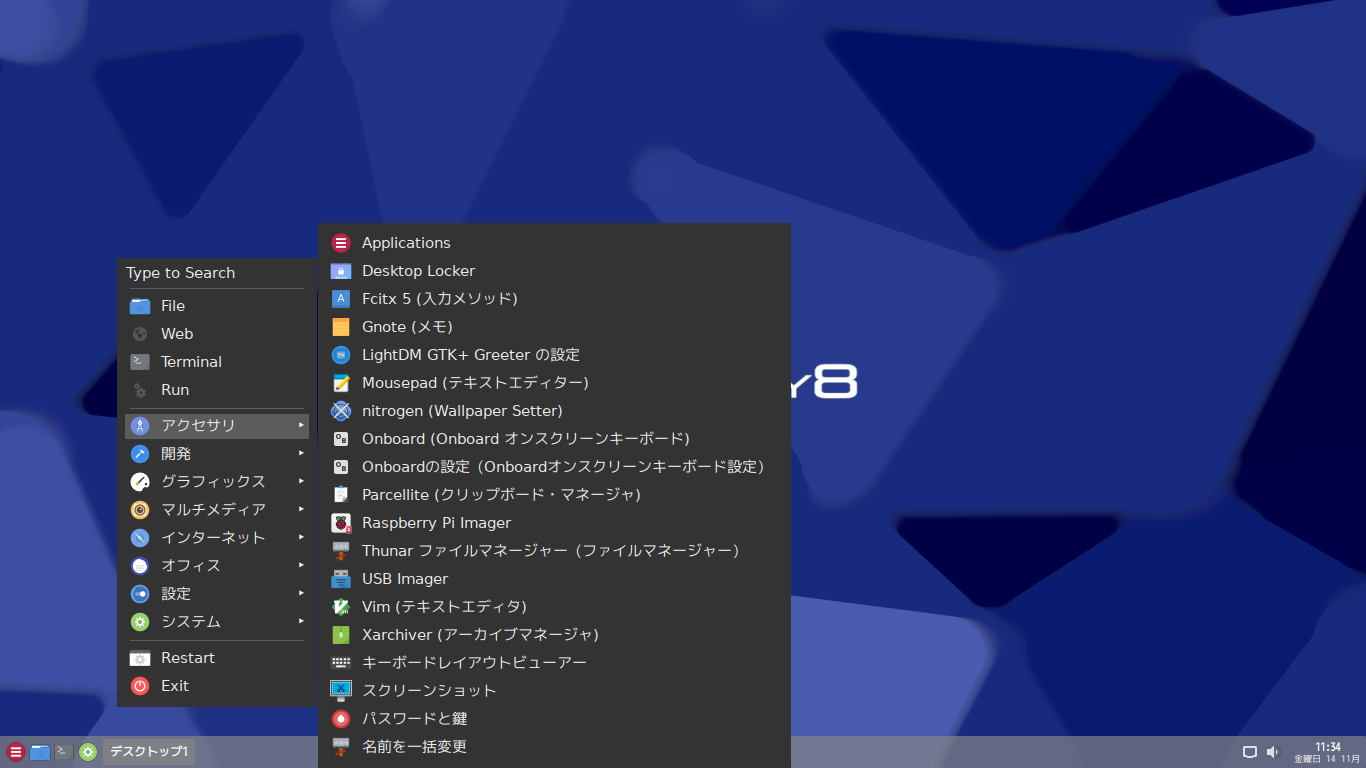Launch Vim from its green icon
Viewport: 1366px width, 768px height.
[341, 607]
